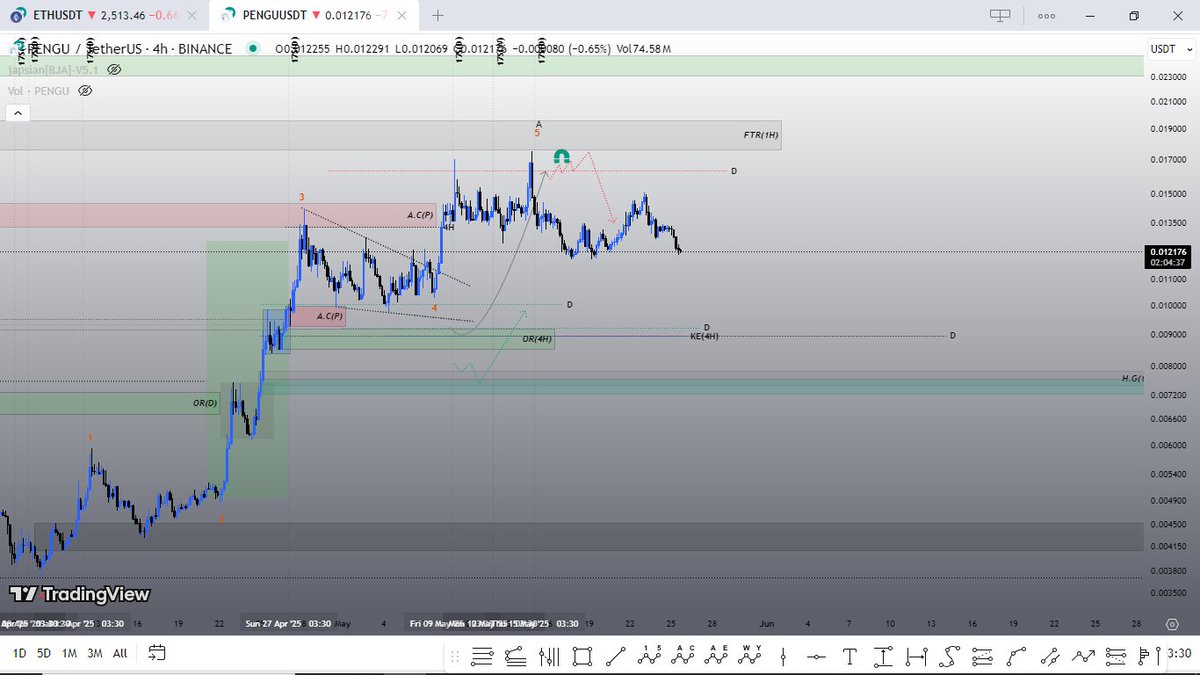This screenshot has height=675, width=1200.
Task: Open the layout dropdown at top right
Action: point(999,15)
